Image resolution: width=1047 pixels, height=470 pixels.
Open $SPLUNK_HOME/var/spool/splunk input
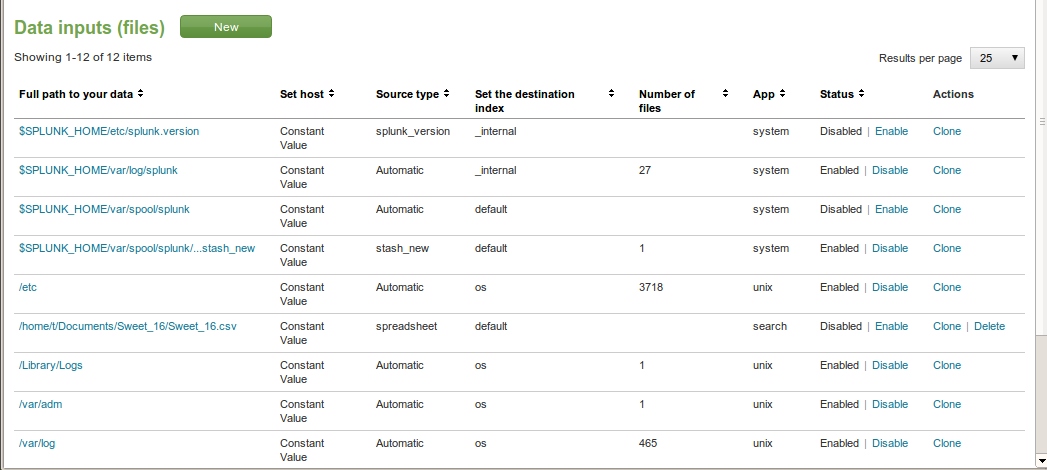click(x=104, y=209)
